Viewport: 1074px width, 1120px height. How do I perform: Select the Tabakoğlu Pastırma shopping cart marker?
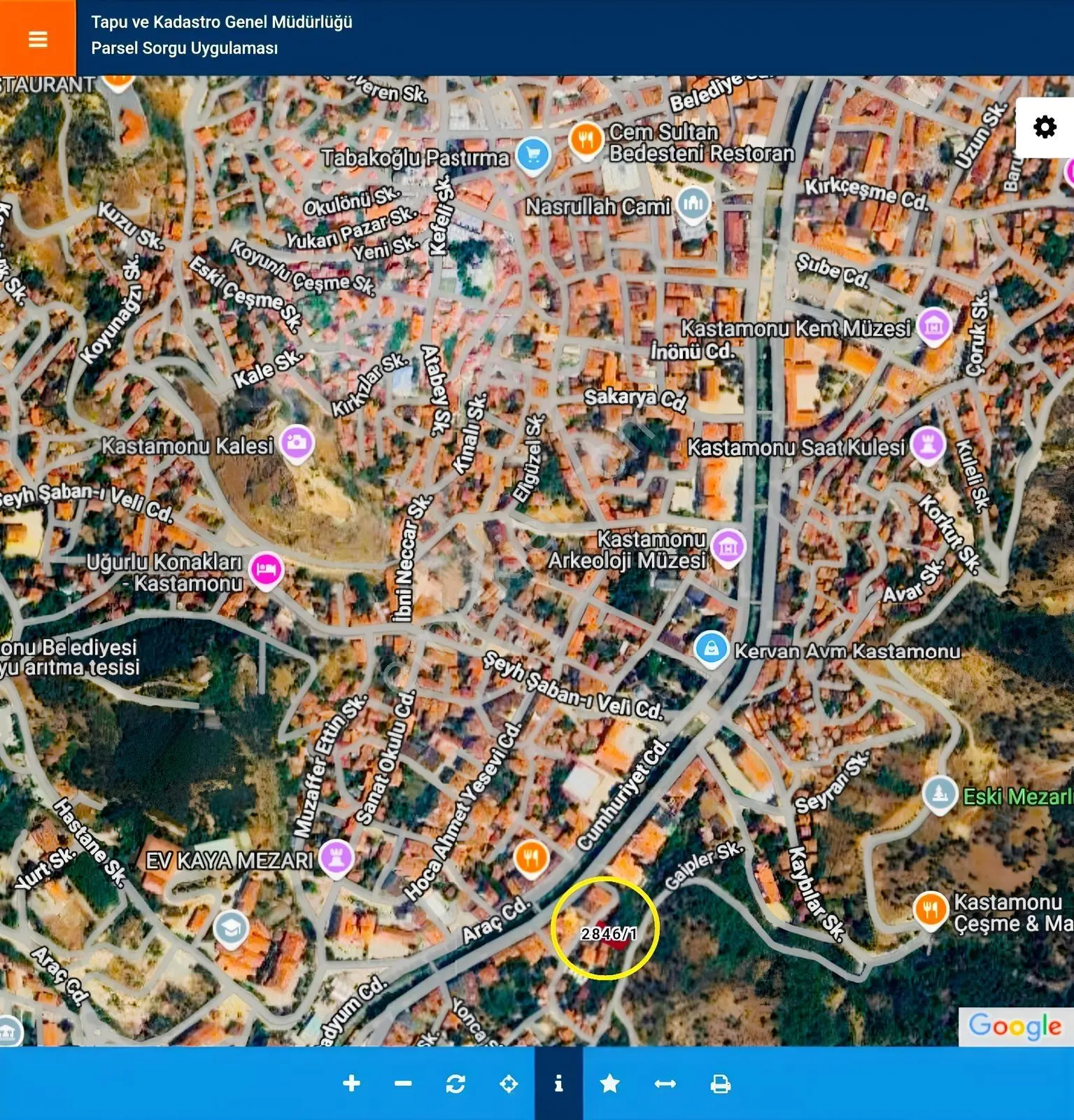pyautogui.click(x=533, y=155)
